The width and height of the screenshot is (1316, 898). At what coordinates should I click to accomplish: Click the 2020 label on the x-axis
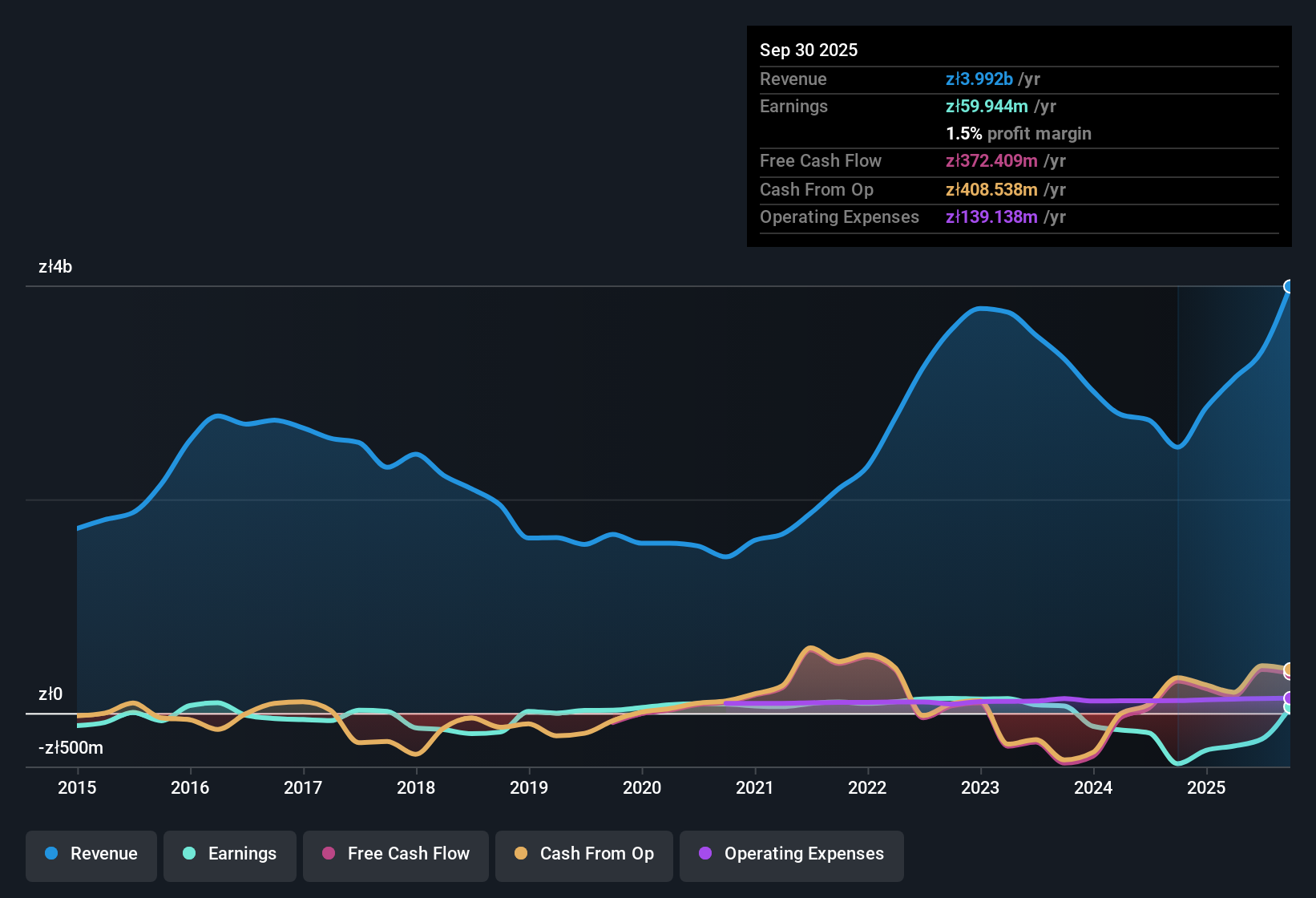(642, 788)
